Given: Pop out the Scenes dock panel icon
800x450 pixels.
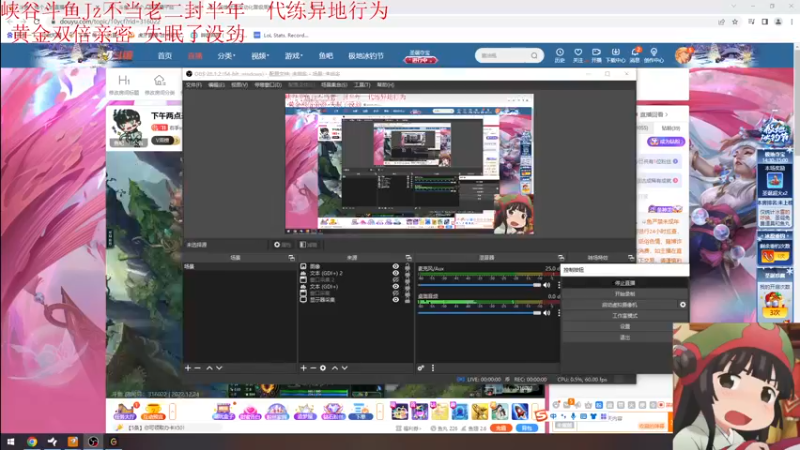Looking at the screenshot, I should (x=291, y=258).
